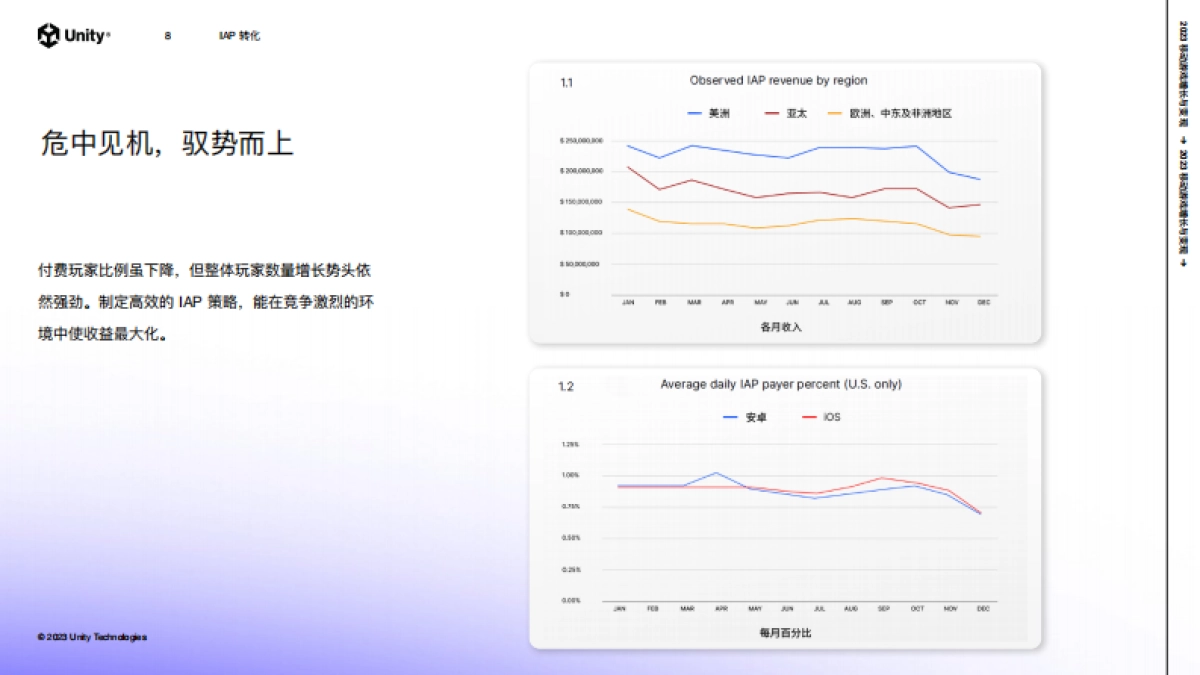1200x675 pixels.
Task: Click the © 2023 Unity Technologies footer link
Action: click(91, 634)
